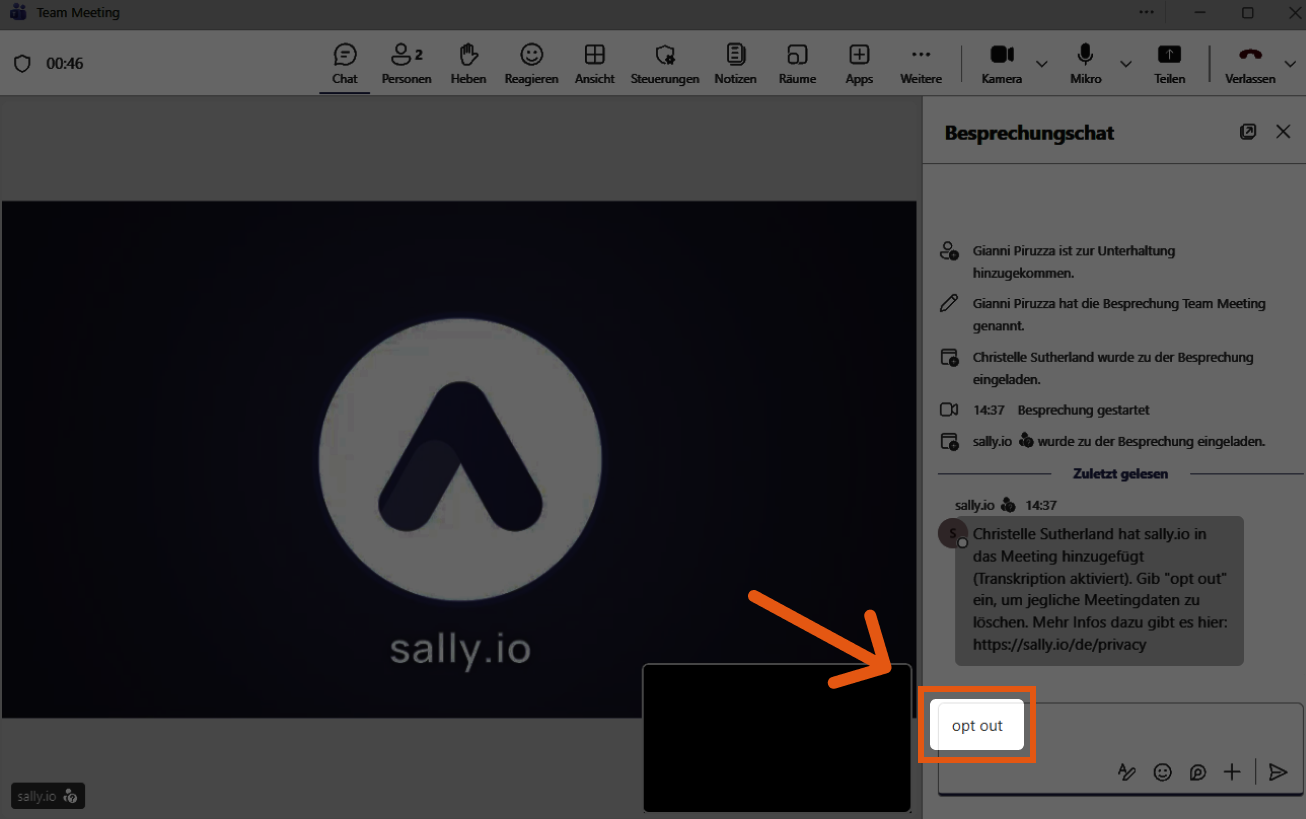Leave meeting with Verlassen button
The image size is (1306, 819).
(1250, 63)
